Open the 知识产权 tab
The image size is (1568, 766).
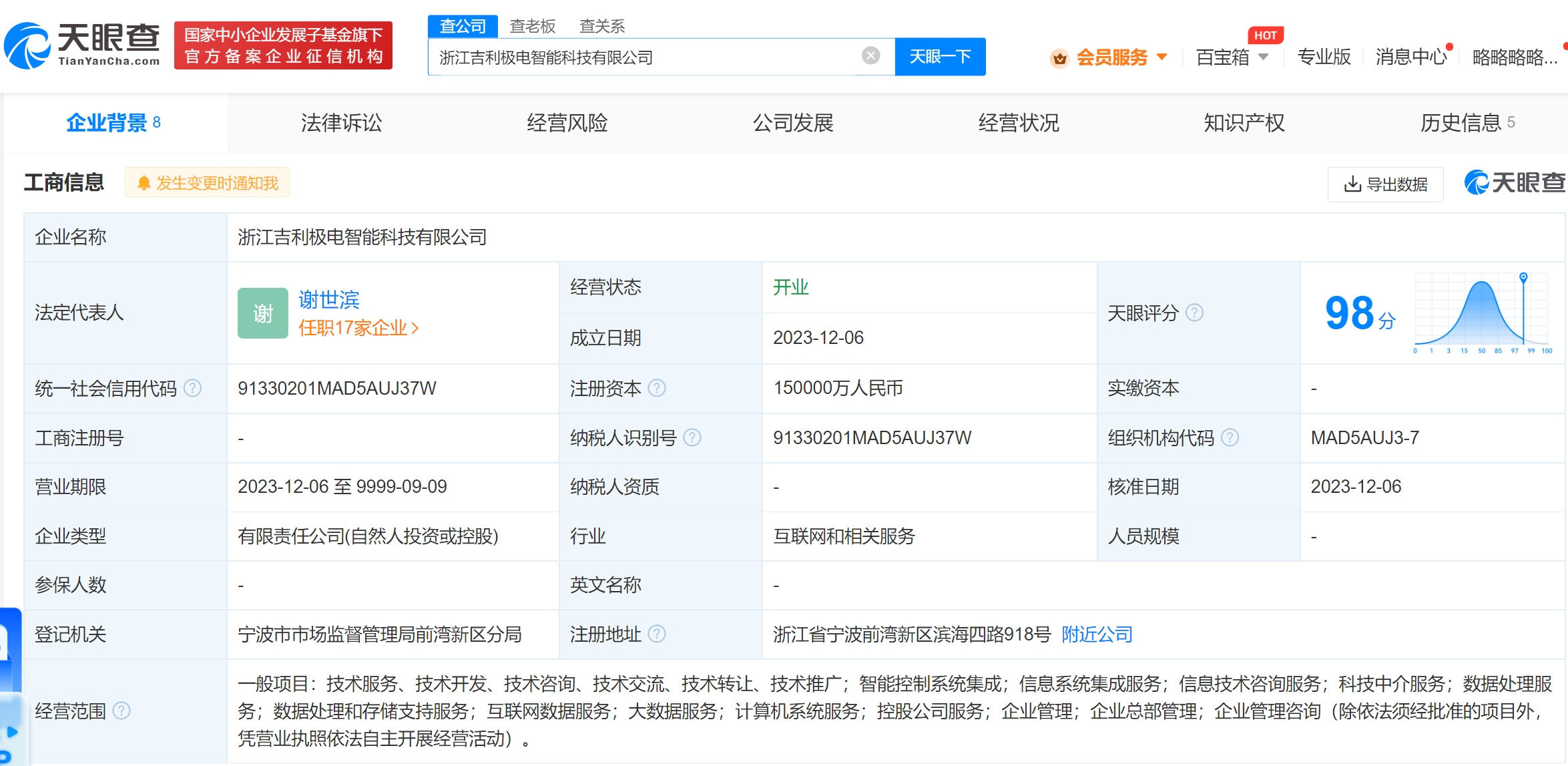click(x=1244, y=123)
